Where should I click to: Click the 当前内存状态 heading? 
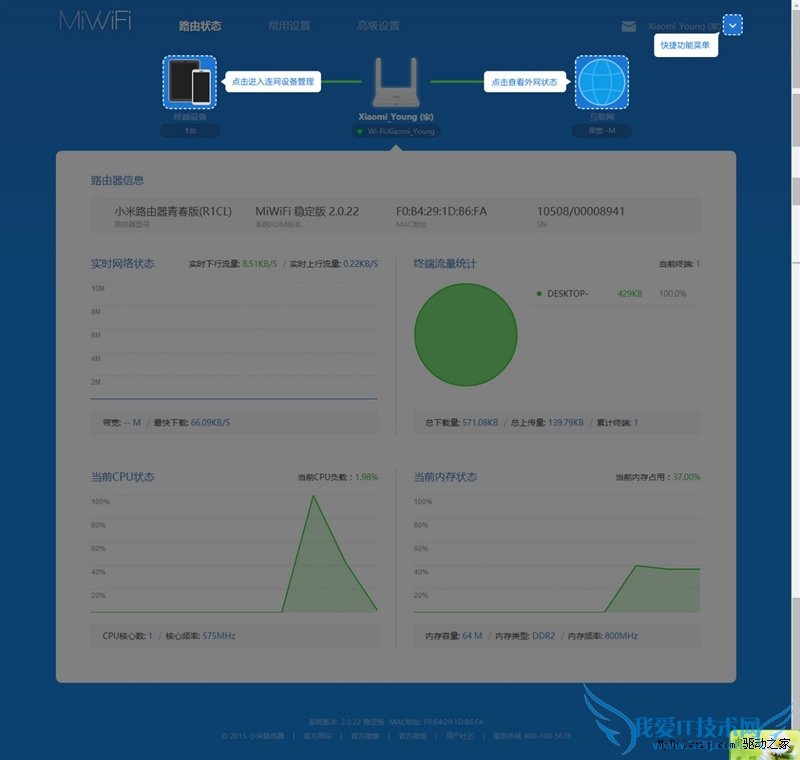click(x=445, y=477)
